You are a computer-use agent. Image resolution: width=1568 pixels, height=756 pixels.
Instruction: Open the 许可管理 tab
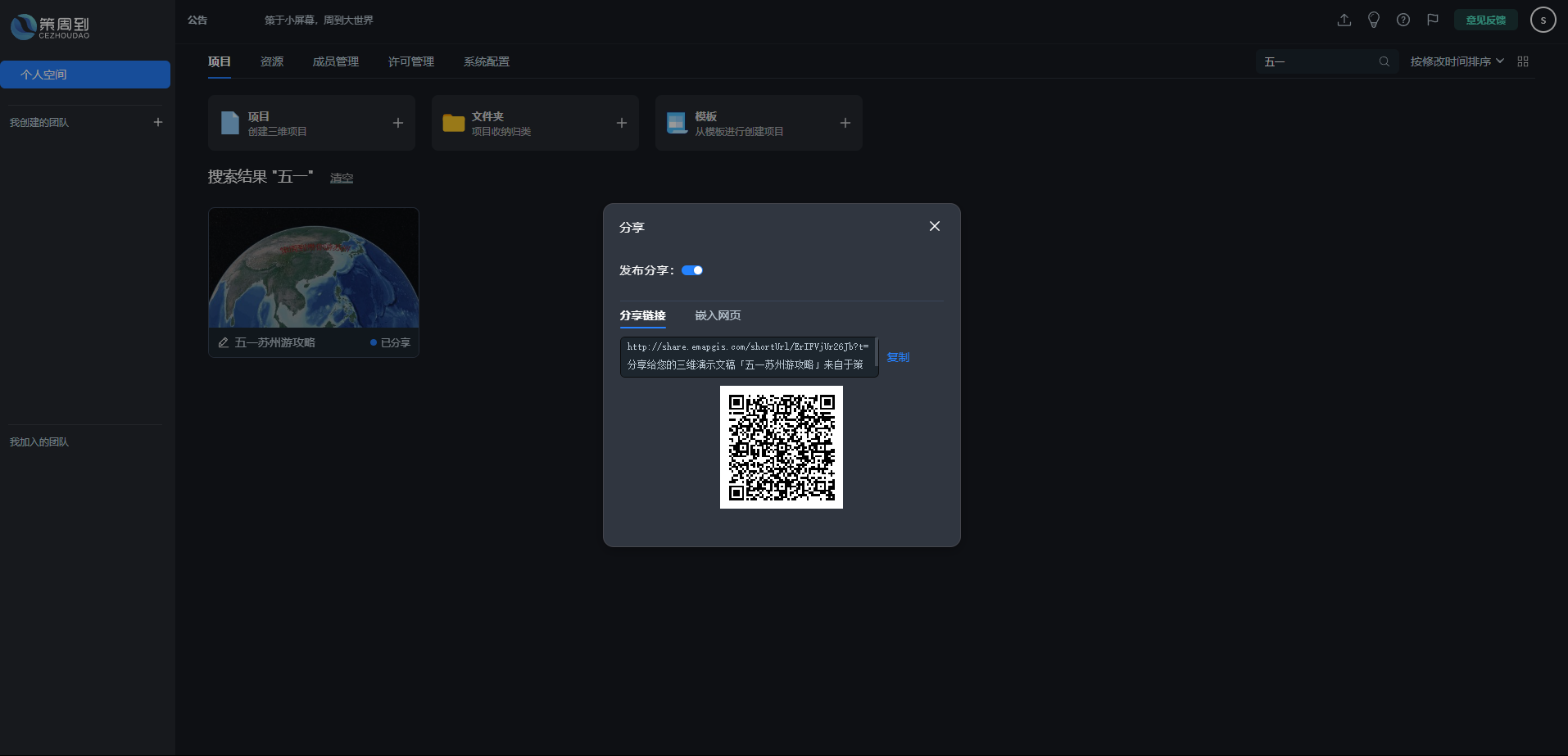[x=411, y=61]
